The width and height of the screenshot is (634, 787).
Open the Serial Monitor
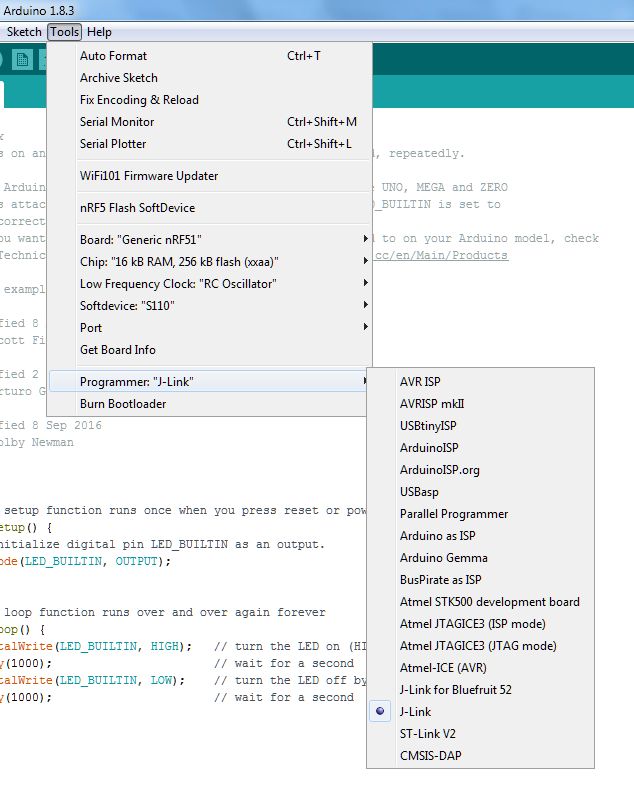(x=210, y=122)
